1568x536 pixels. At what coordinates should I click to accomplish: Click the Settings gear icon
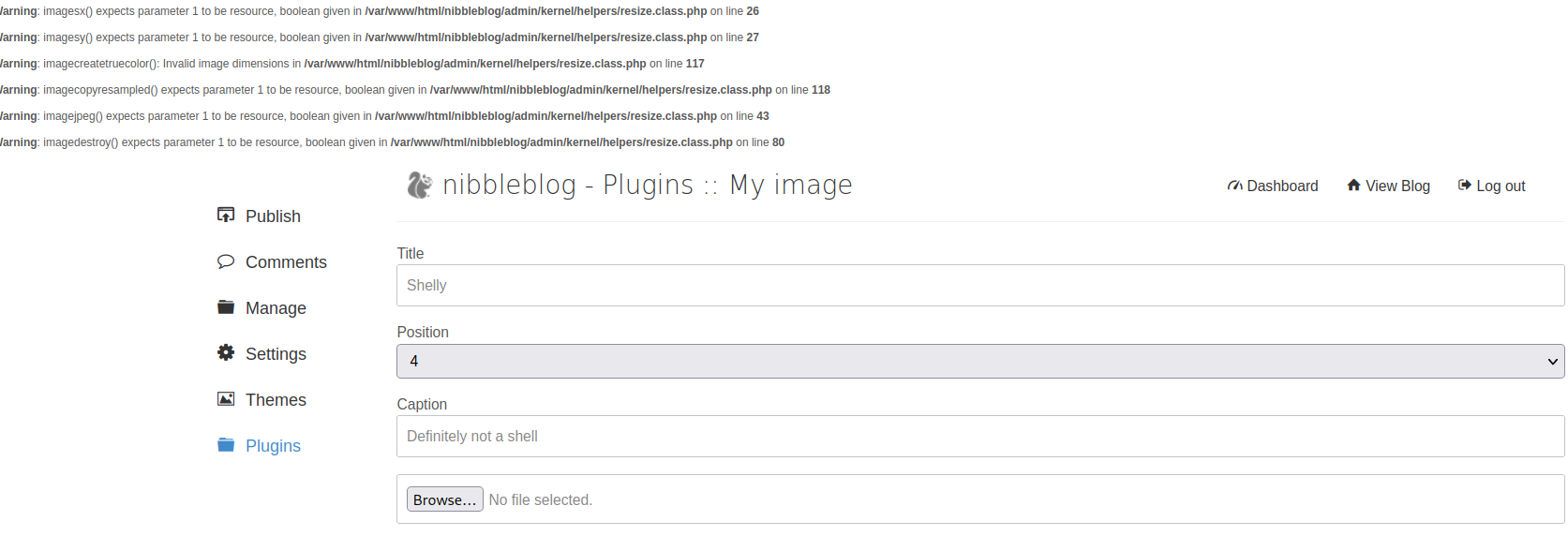point(226,353)
